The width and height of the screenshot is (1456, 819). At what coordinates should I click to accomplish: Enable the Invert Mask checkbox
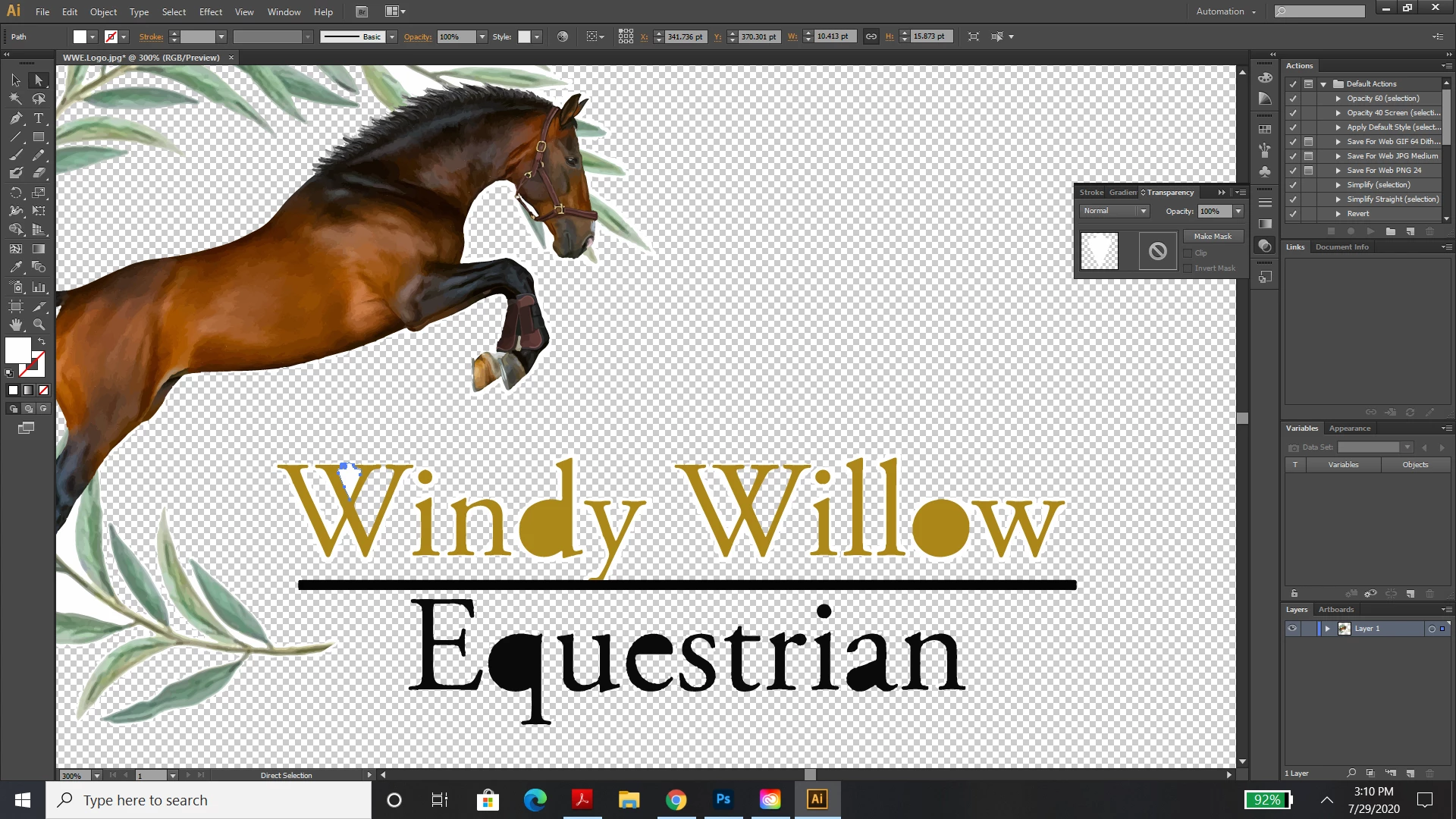tap(1188, 268)
